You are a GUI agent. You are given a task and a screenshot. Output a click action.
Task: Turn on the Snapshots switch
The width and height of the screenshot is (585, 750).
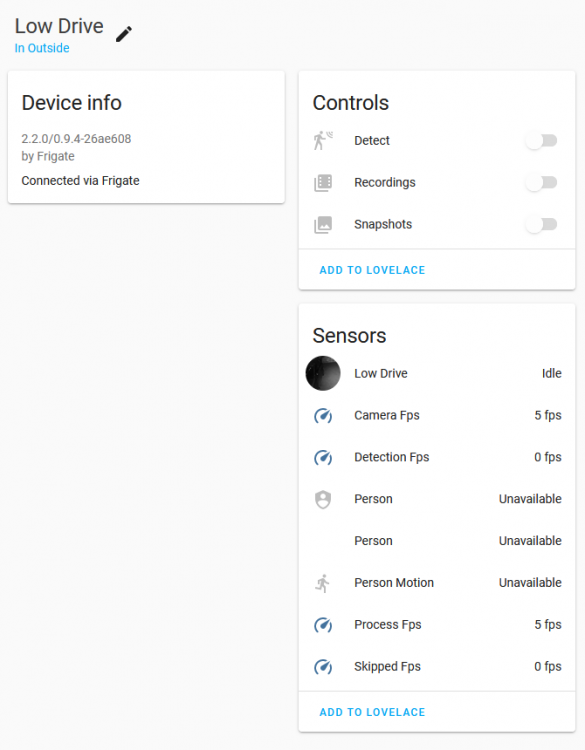(541, 224)
